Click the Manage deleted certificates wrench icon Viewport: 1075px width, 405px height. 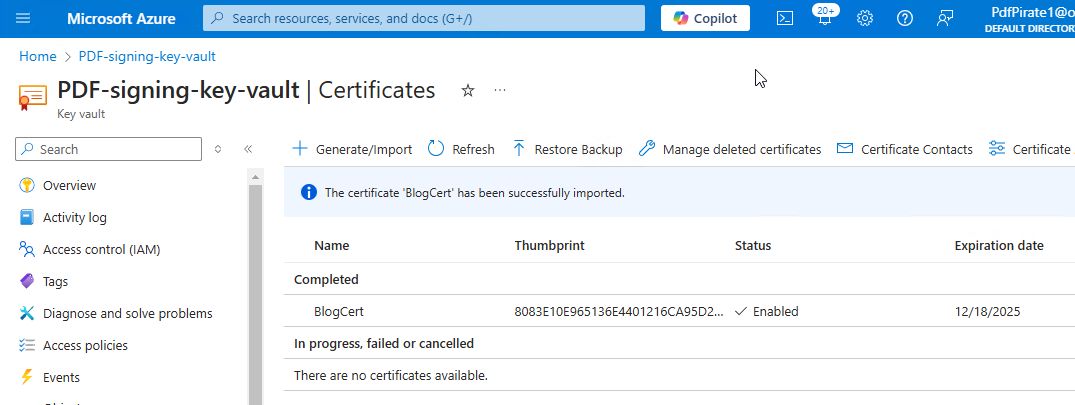pyautogui.click(x=647, y=148)
